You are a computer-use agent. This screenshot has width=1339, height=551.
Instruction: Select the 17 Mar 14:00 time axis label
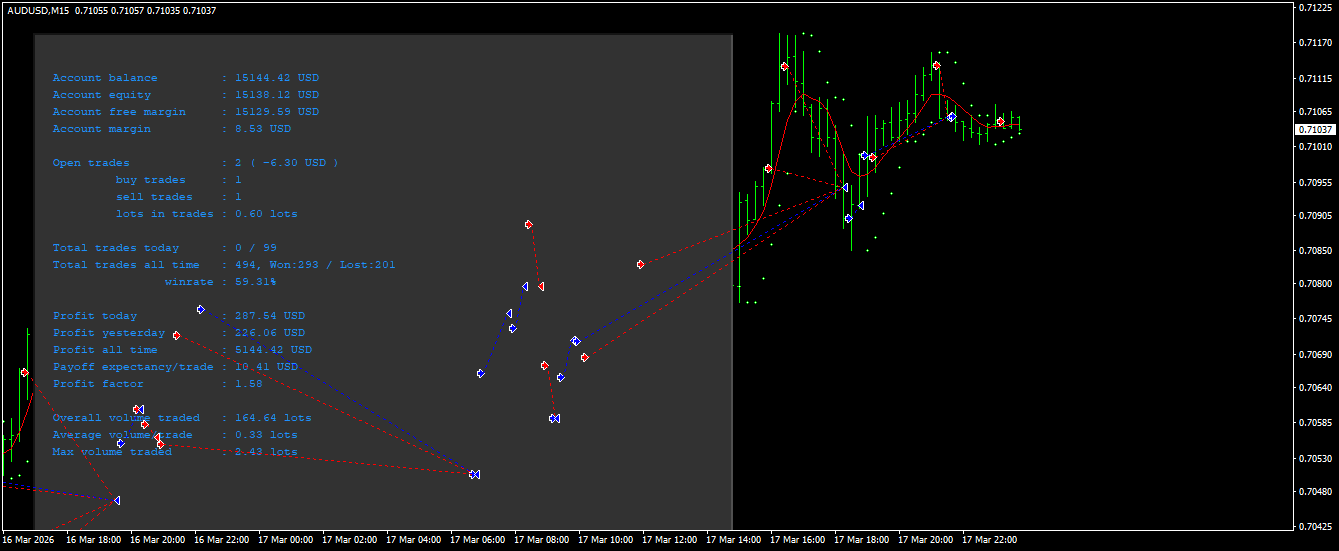733,540
